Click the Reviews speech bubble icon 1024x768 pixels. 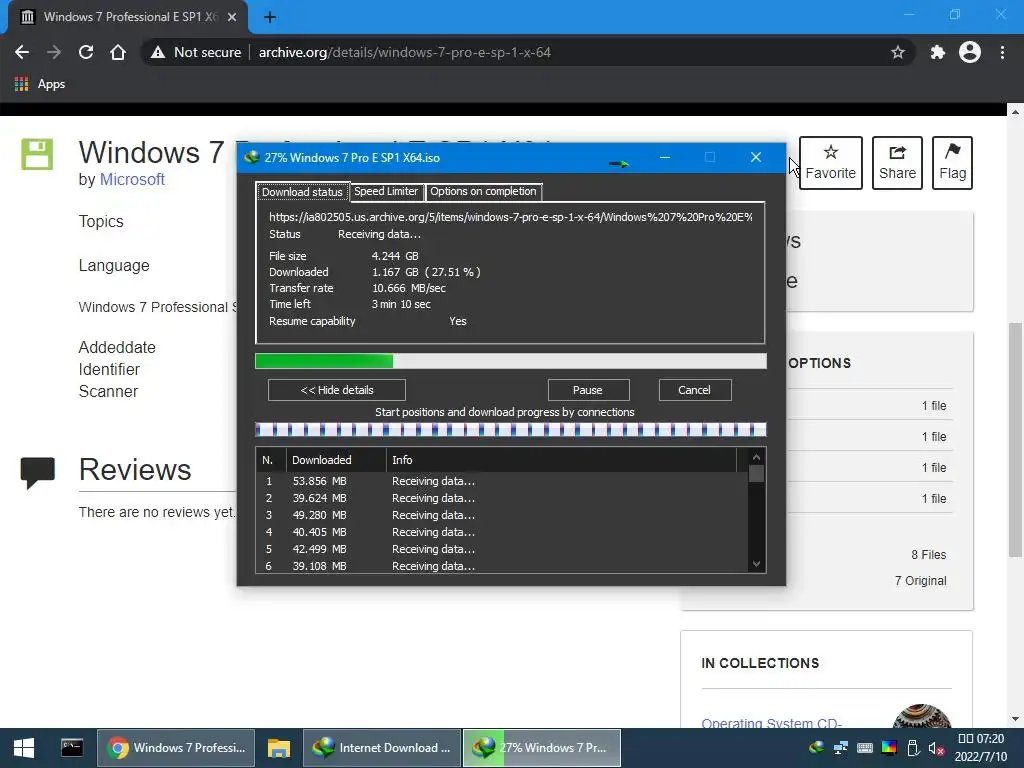pyautogui.click(x=38, y=472)
